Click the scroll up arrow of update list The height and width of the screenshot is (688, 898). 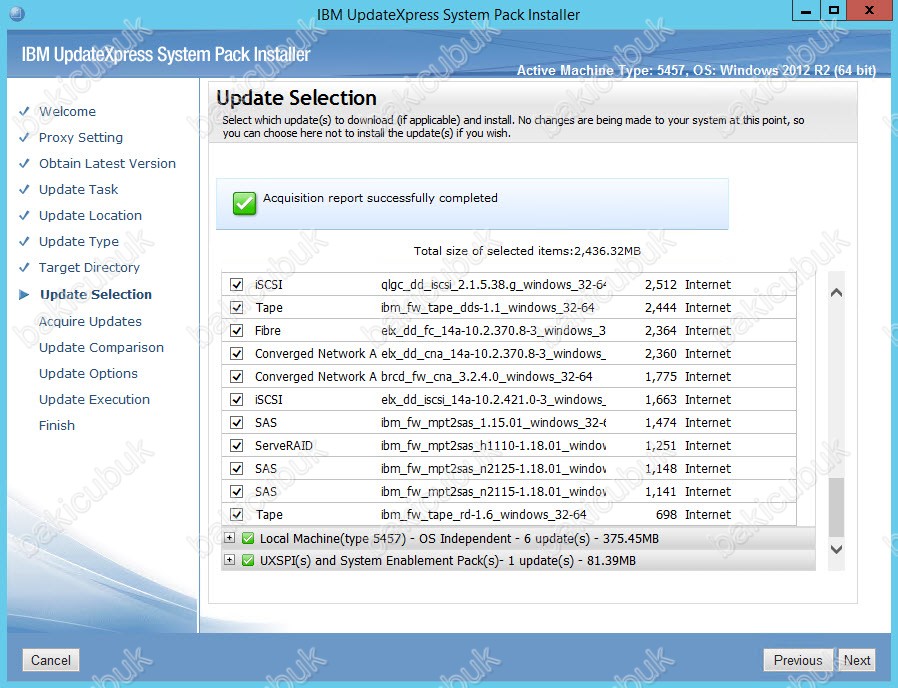point(836,293)
